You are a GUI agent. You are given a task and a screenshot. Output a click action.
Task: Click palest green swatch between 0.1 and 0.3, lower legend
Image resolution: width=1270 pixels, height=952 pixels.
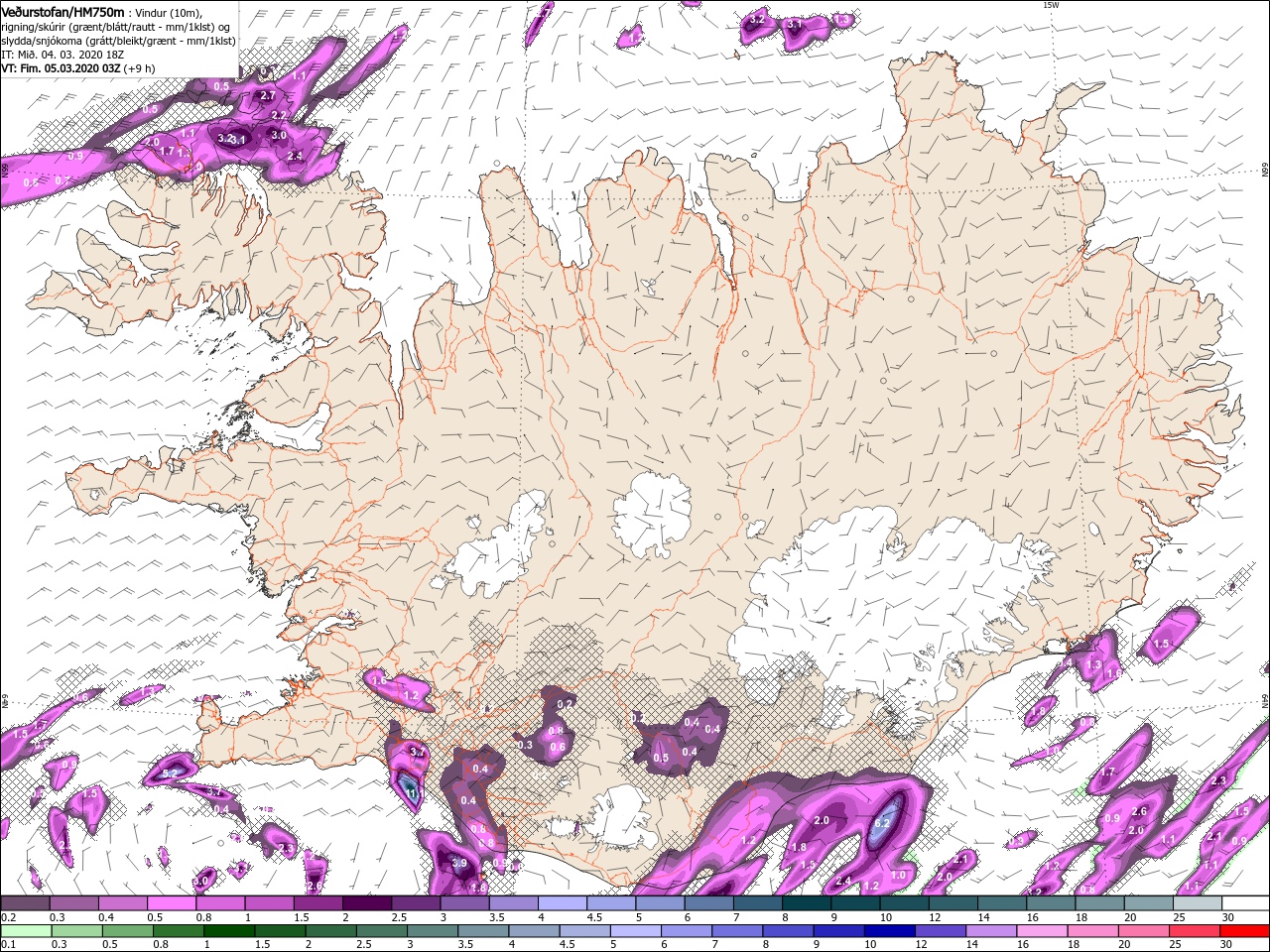click(25, 931)
